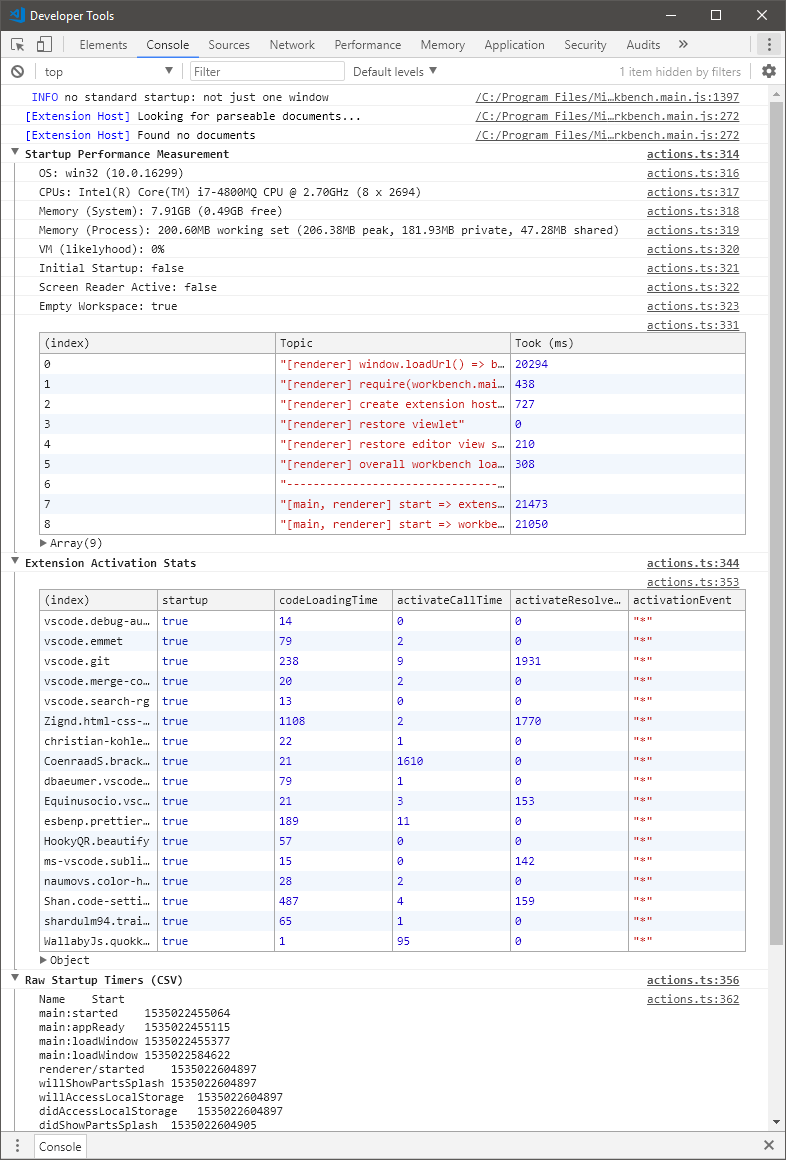Image resolution: width=786 pixels, height=1160 pixels.
Task: Open source link actions.ts:316
Action: coord(693,172)
